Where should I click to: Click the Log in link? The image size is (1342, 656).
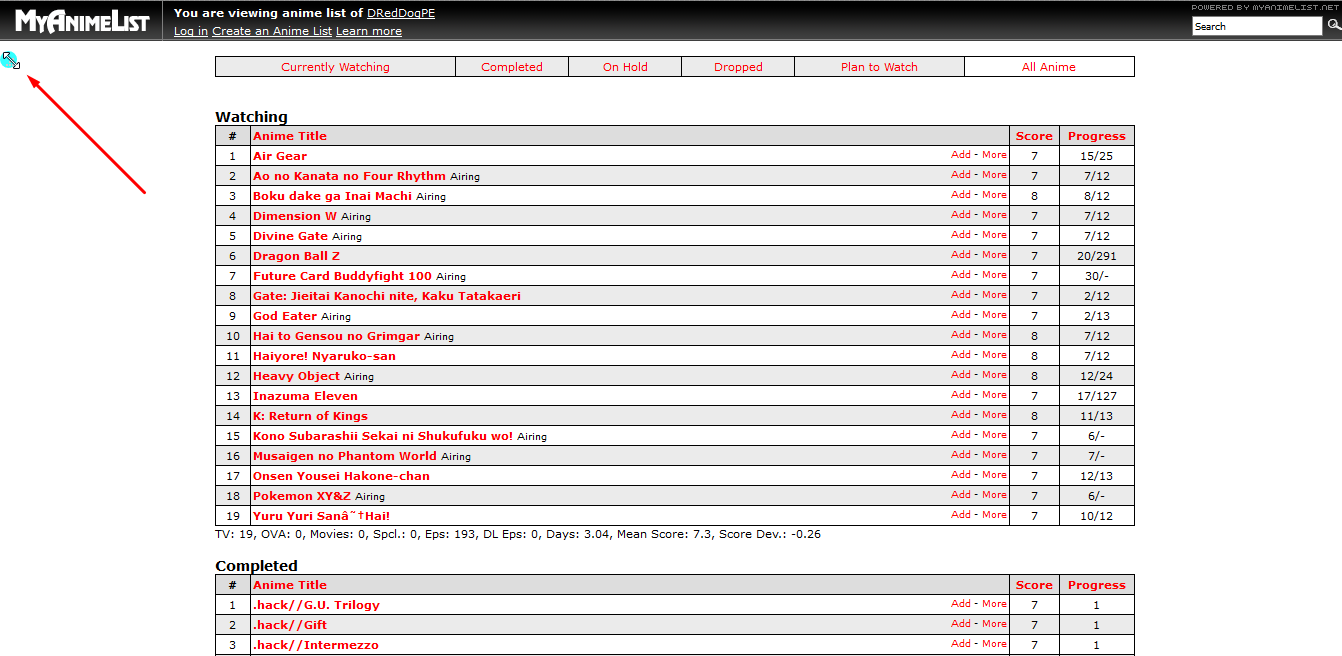(x=190, y=31)
